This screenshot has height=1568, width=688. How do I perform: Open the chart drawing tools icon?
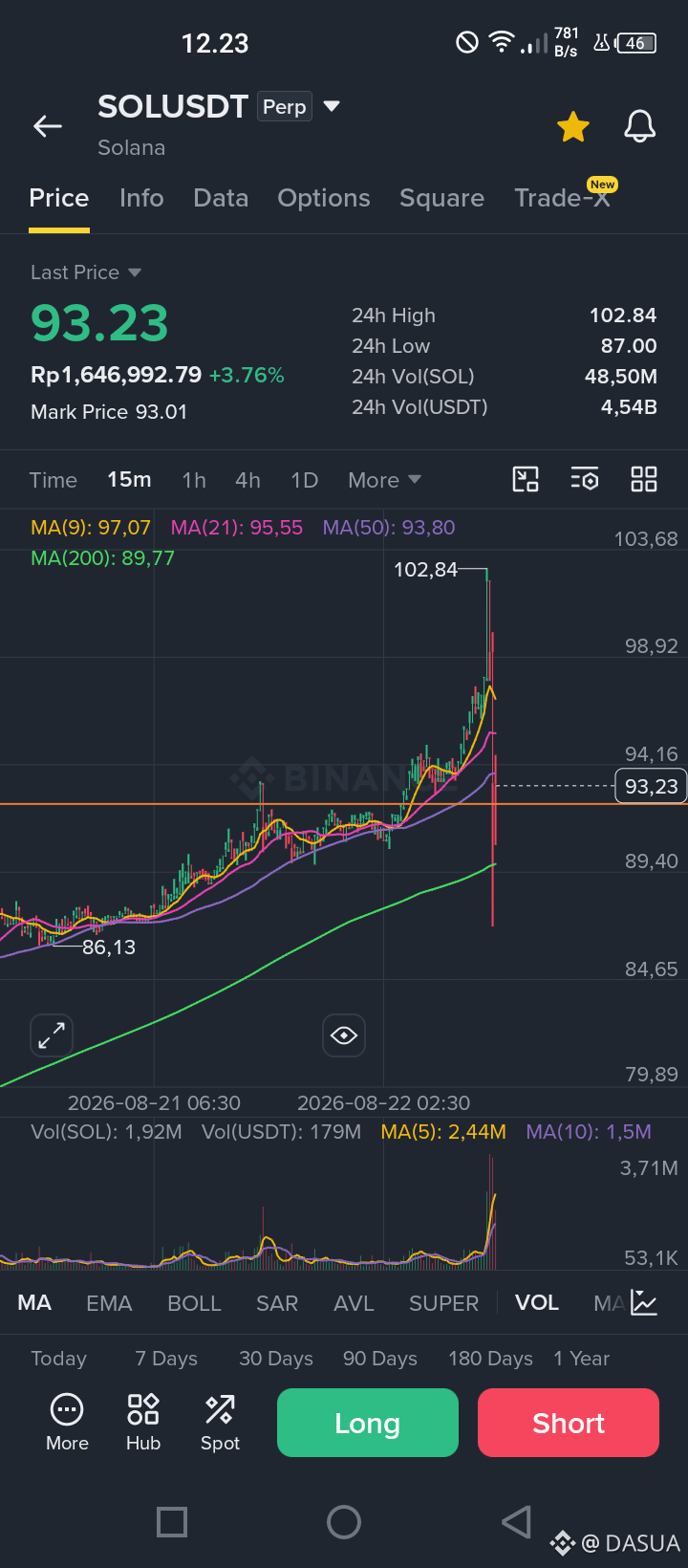pyautogui.click(x=526, y=479)
